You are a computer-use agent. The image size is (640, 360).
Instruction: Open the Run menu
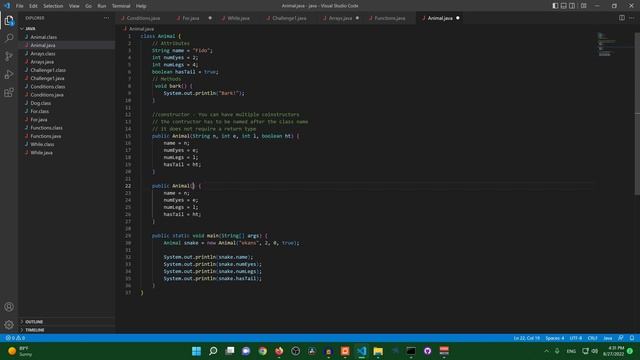pos(102,6)
